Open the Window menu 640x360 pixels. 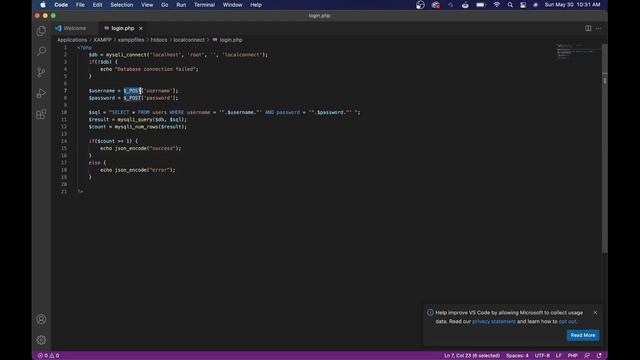(x=233, y=5)
